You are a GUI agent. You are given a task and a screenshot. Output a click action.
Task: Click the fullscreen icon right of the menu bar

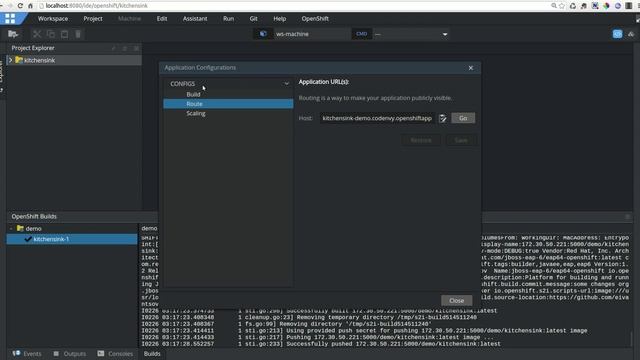point(638,19)
